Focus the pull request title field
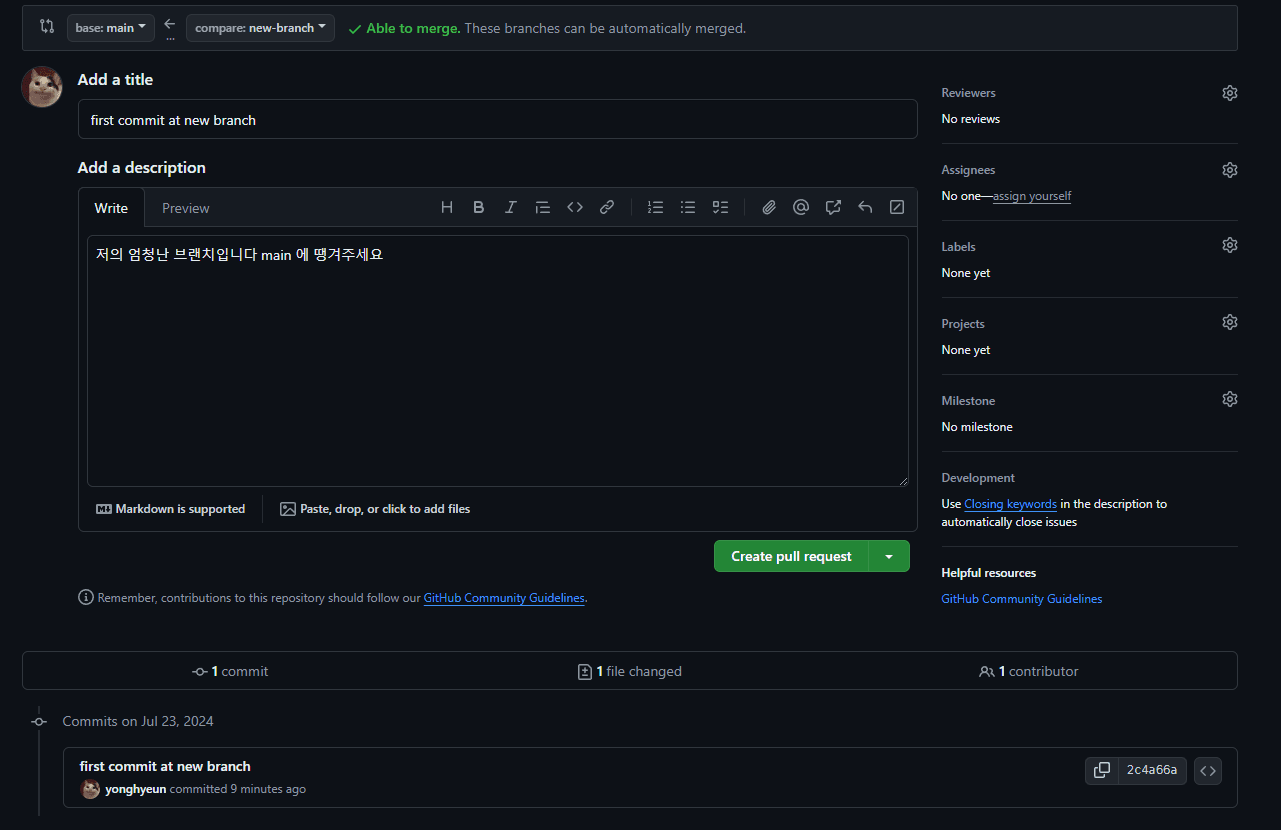The height and width of the screenshot is (830, 1281). (x=497, y=119)
